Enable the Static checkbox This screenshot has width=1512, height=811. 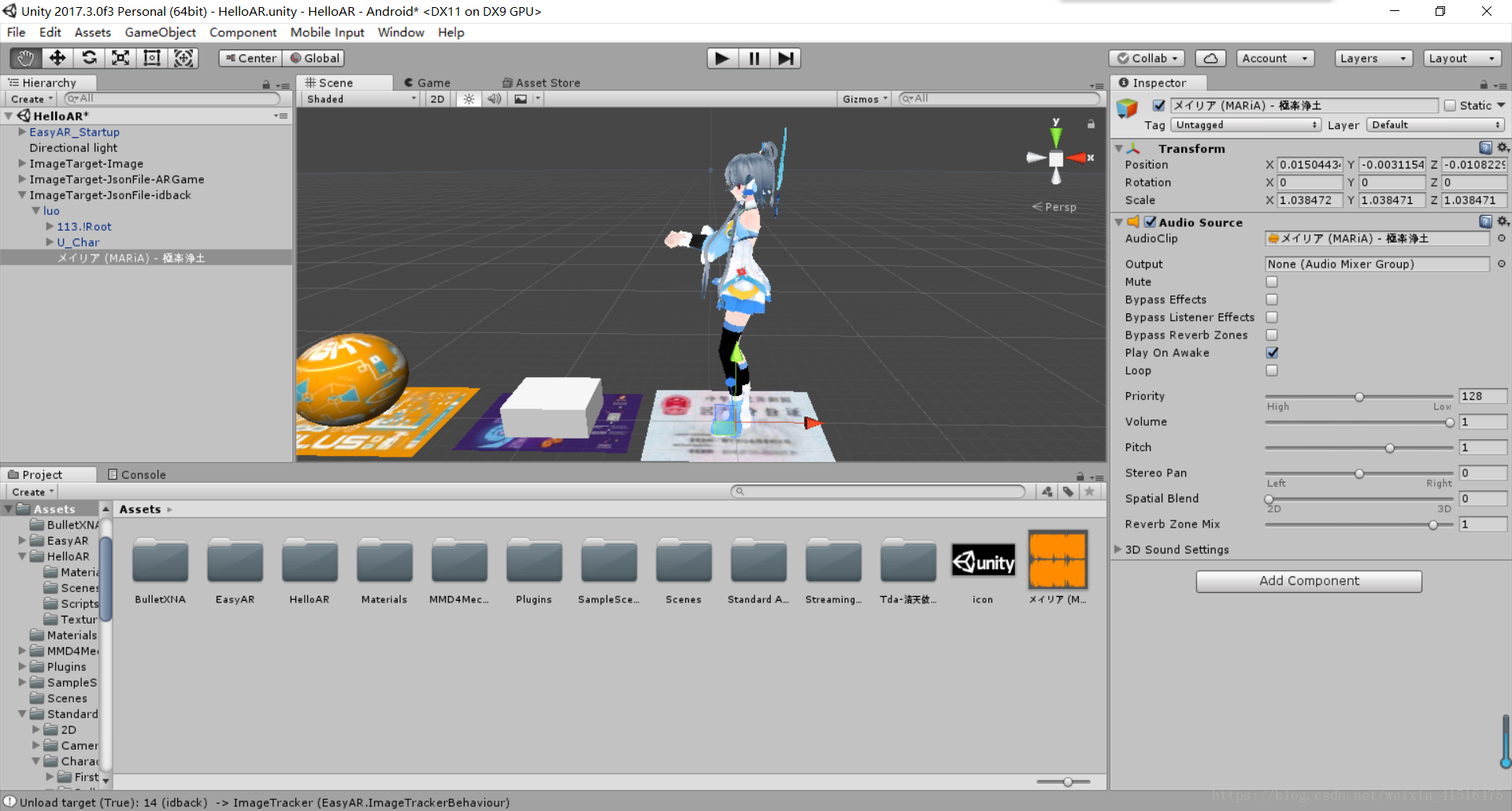click(1450, 106)
